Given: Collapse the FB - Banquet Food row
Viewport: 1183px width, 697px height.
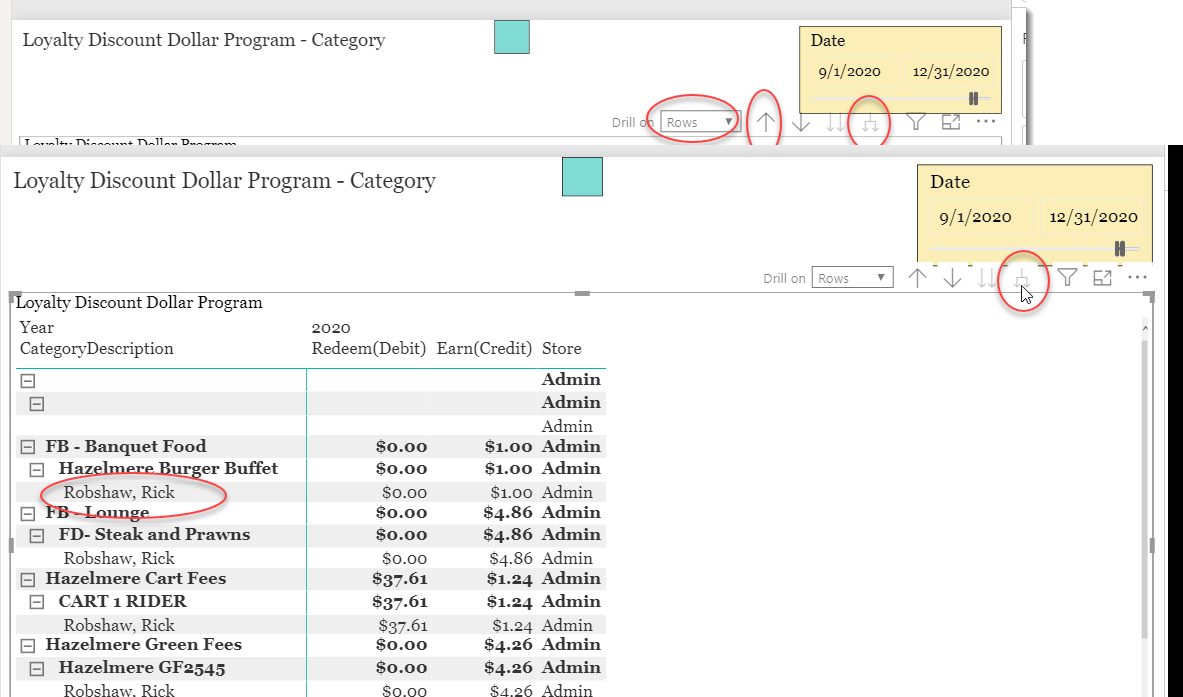Looking at the screenshot, I should (28, 447).
